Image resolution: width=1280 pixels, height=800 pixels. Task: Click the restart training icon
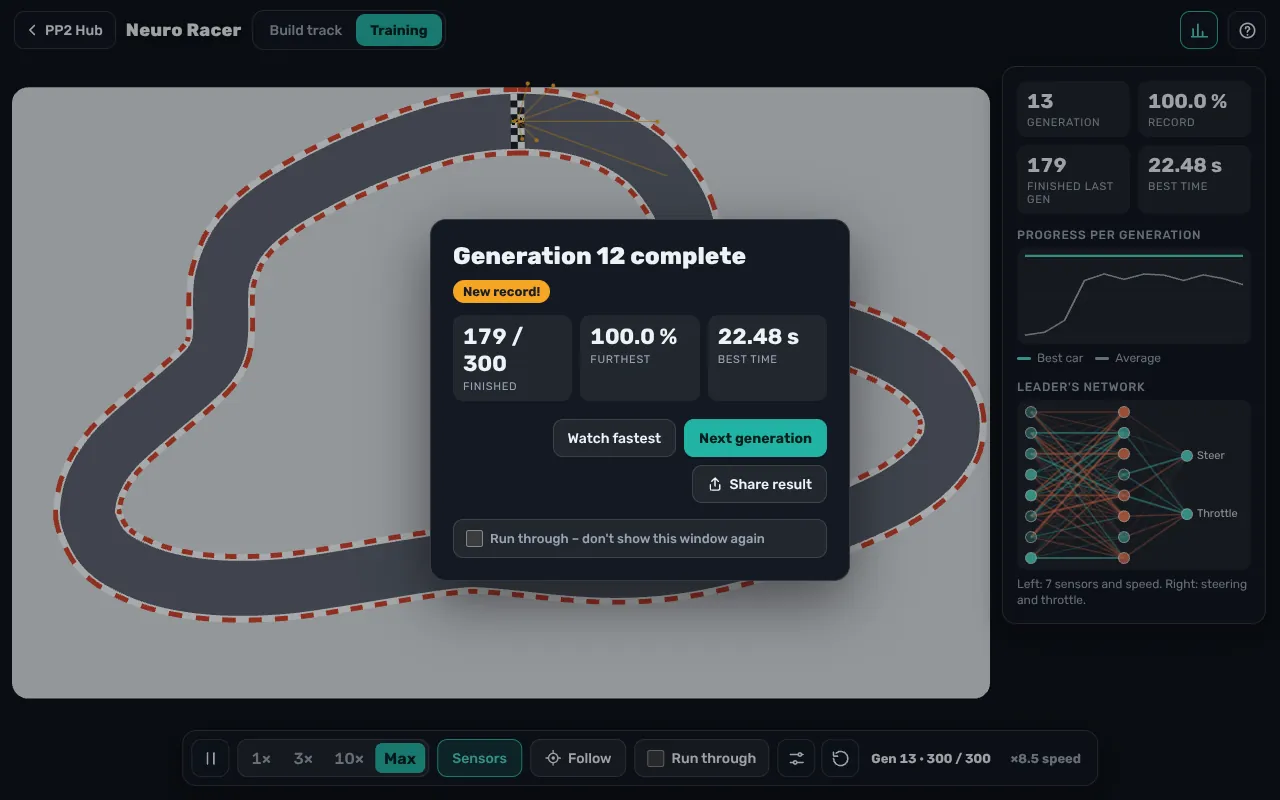click(841, 758)
